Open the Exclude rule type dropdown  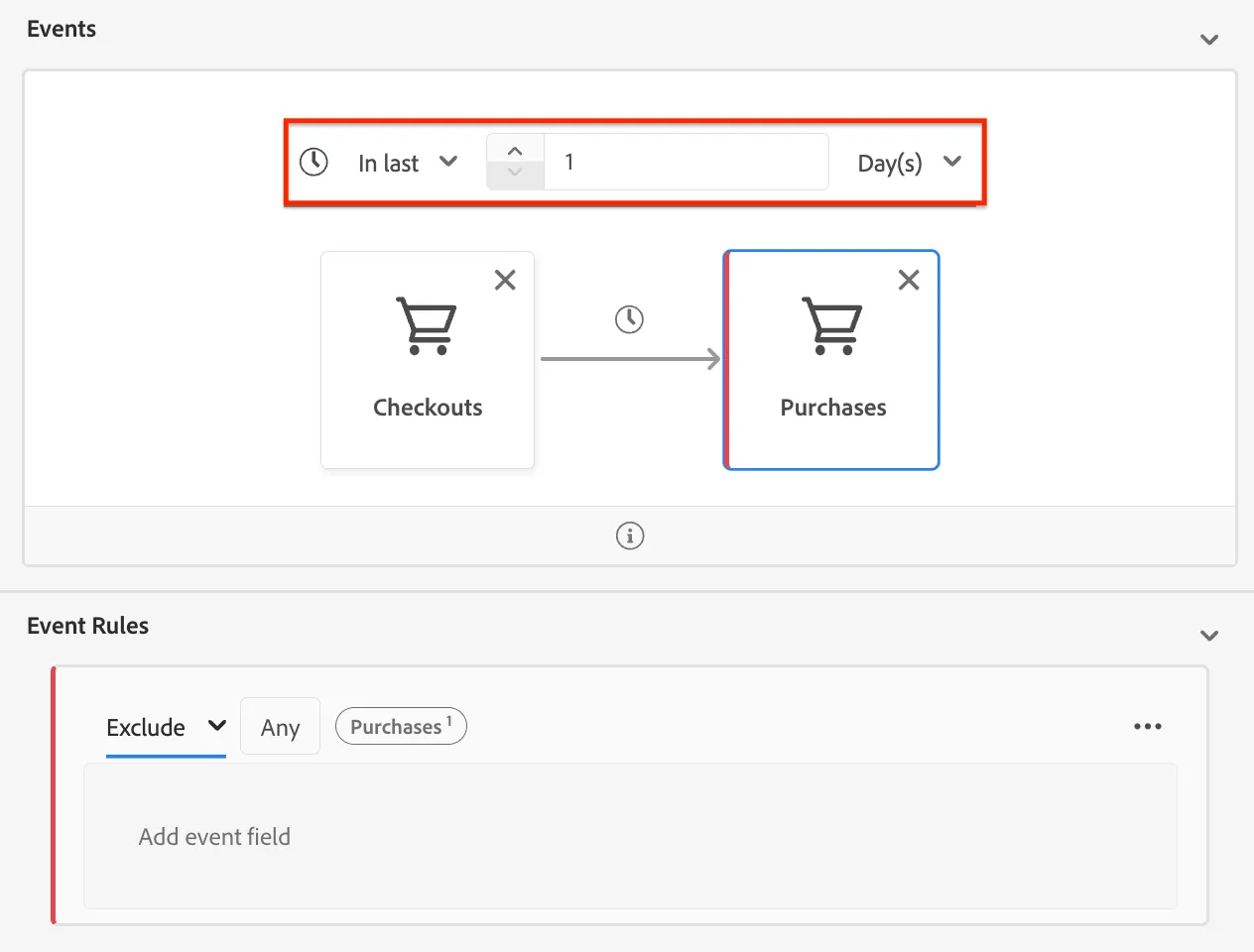coord(167,728)
